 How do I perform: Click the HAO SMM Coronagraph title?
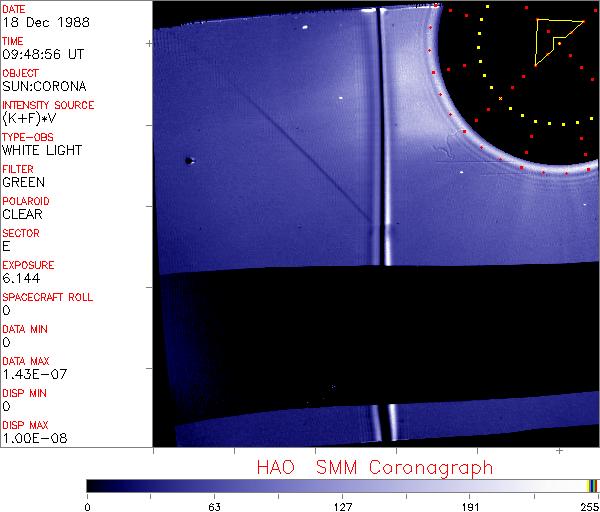(374, 467)
